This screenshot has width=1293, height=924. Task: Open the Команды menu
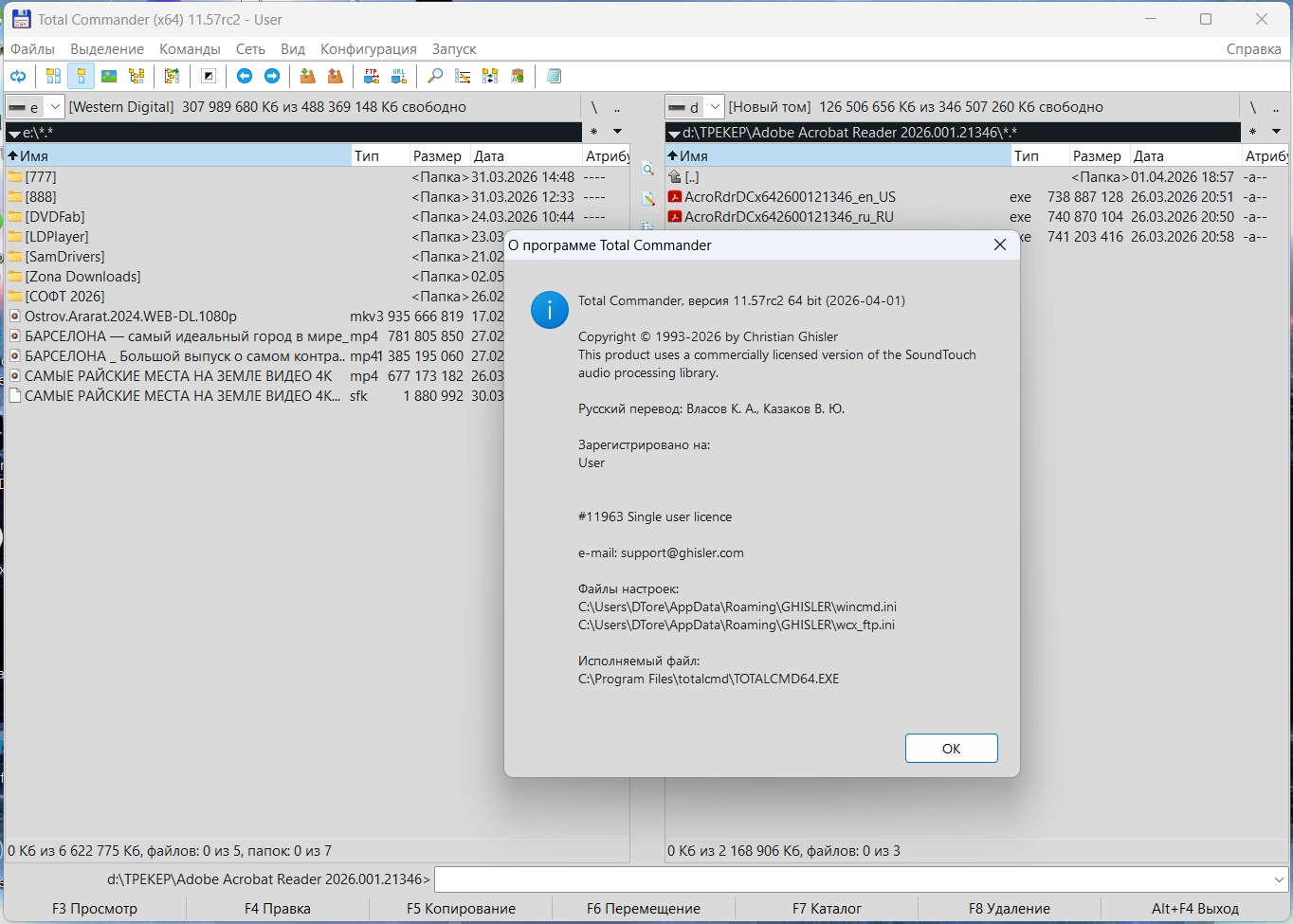(x=190, y=49)
